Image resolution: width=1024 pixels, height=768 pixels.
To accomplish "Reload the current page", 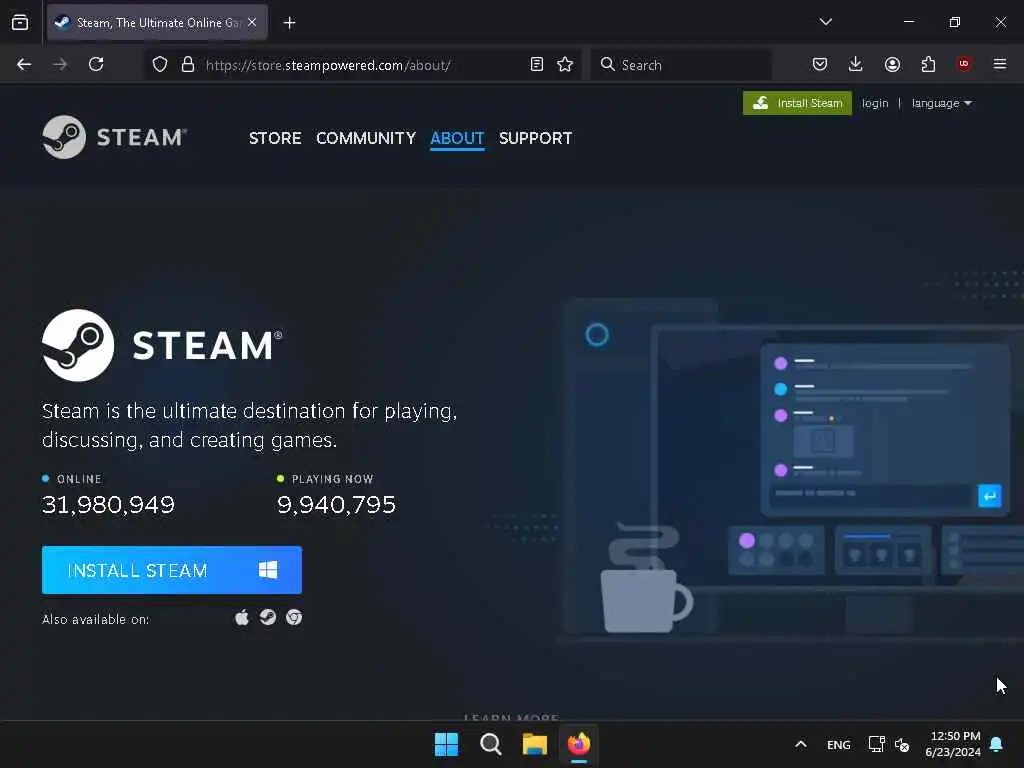I will pos(96,64).
